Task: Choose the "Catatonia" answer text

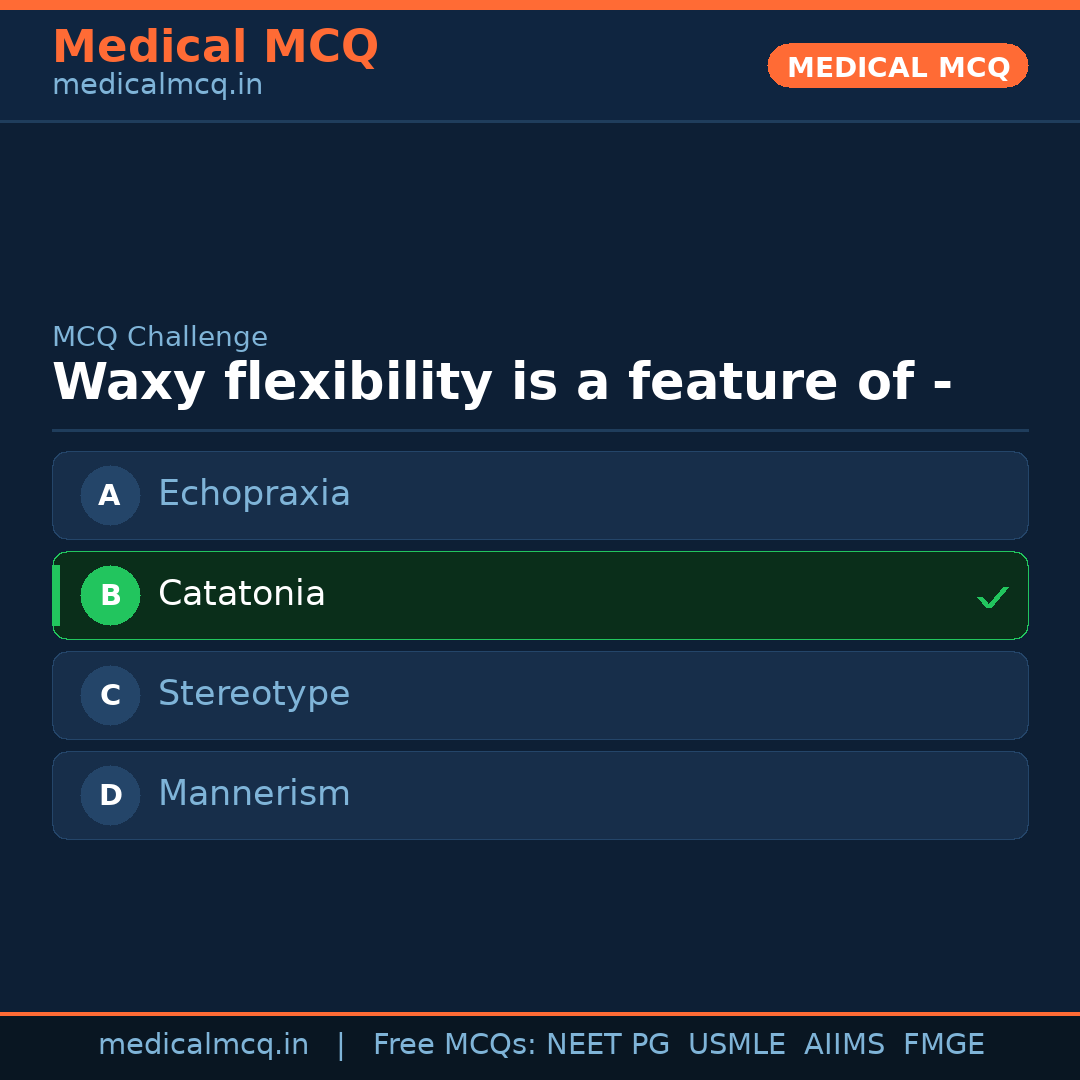Action: [241, 594]
